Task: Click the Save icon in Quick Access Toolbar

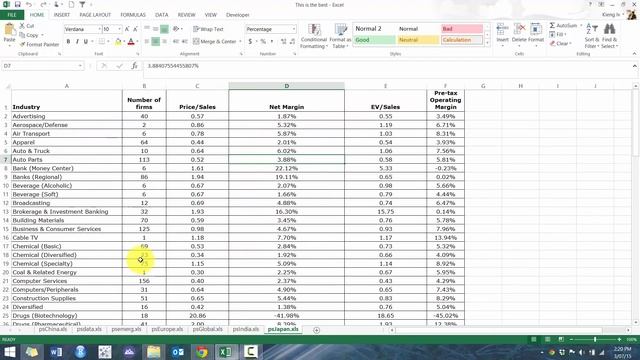Action: coord(18,4)
